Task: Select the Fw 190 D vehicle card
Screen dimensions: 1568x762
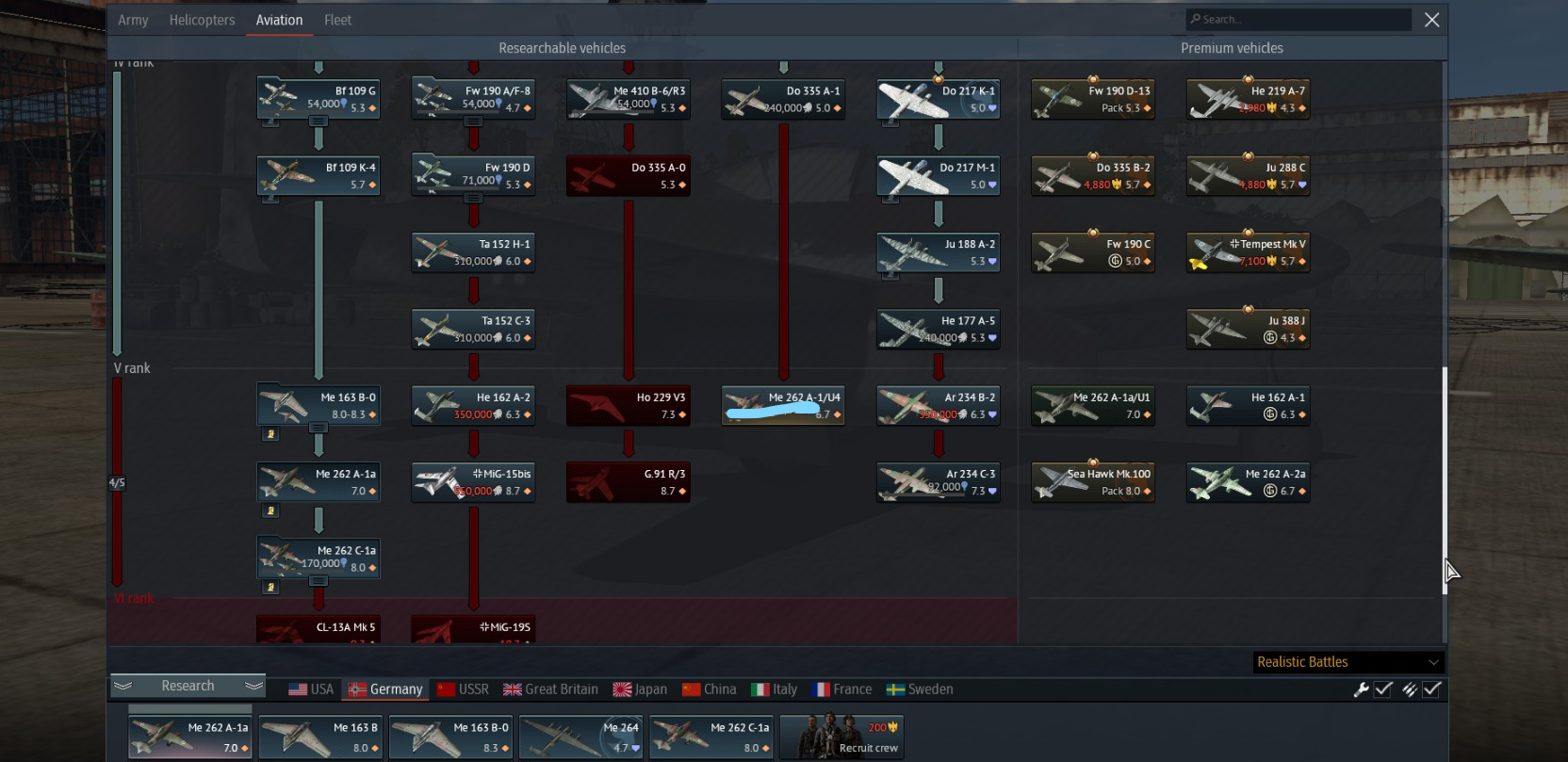Action: tap(473, 175)
